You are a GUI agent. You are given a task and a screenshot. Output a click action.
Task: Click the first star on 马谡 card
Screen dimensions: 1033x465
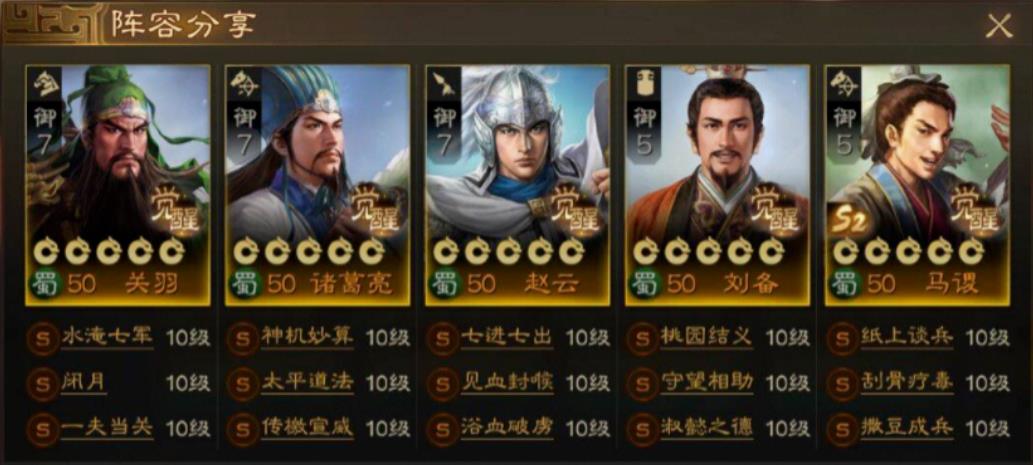(846, 252)
